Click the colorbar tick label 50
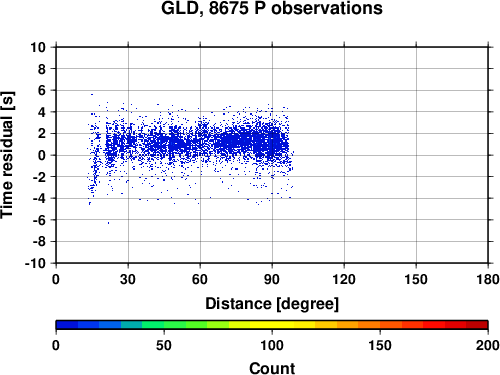Viewport: 500px width, 375px height. [164, 345]
